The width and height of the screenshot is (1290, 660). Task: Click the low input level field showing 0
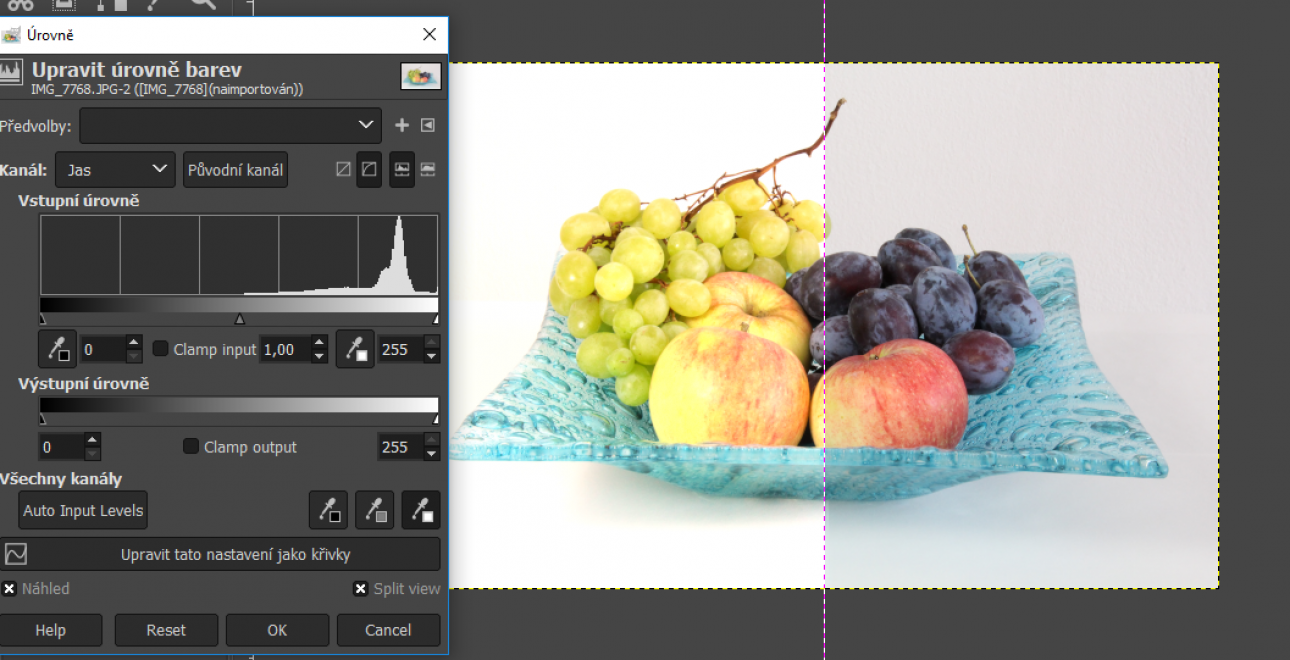[x=102, y=350]
